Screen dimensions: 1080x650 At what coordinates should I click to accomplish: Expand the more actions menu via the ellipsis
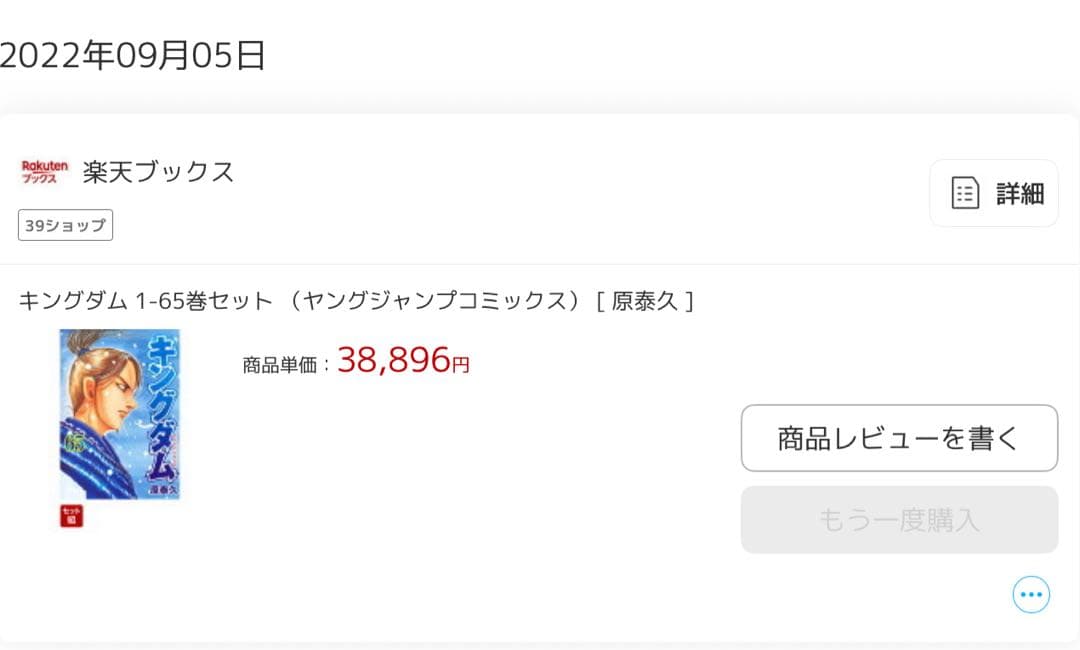[x=1031, y=594]
